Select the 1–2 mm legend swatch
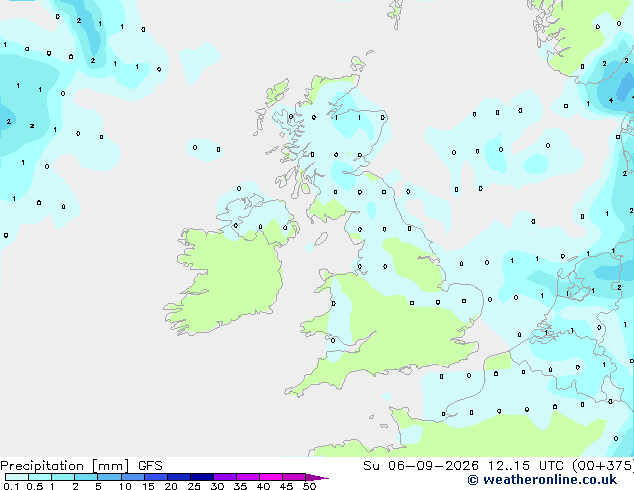The image size is (634, 490). 63,477
